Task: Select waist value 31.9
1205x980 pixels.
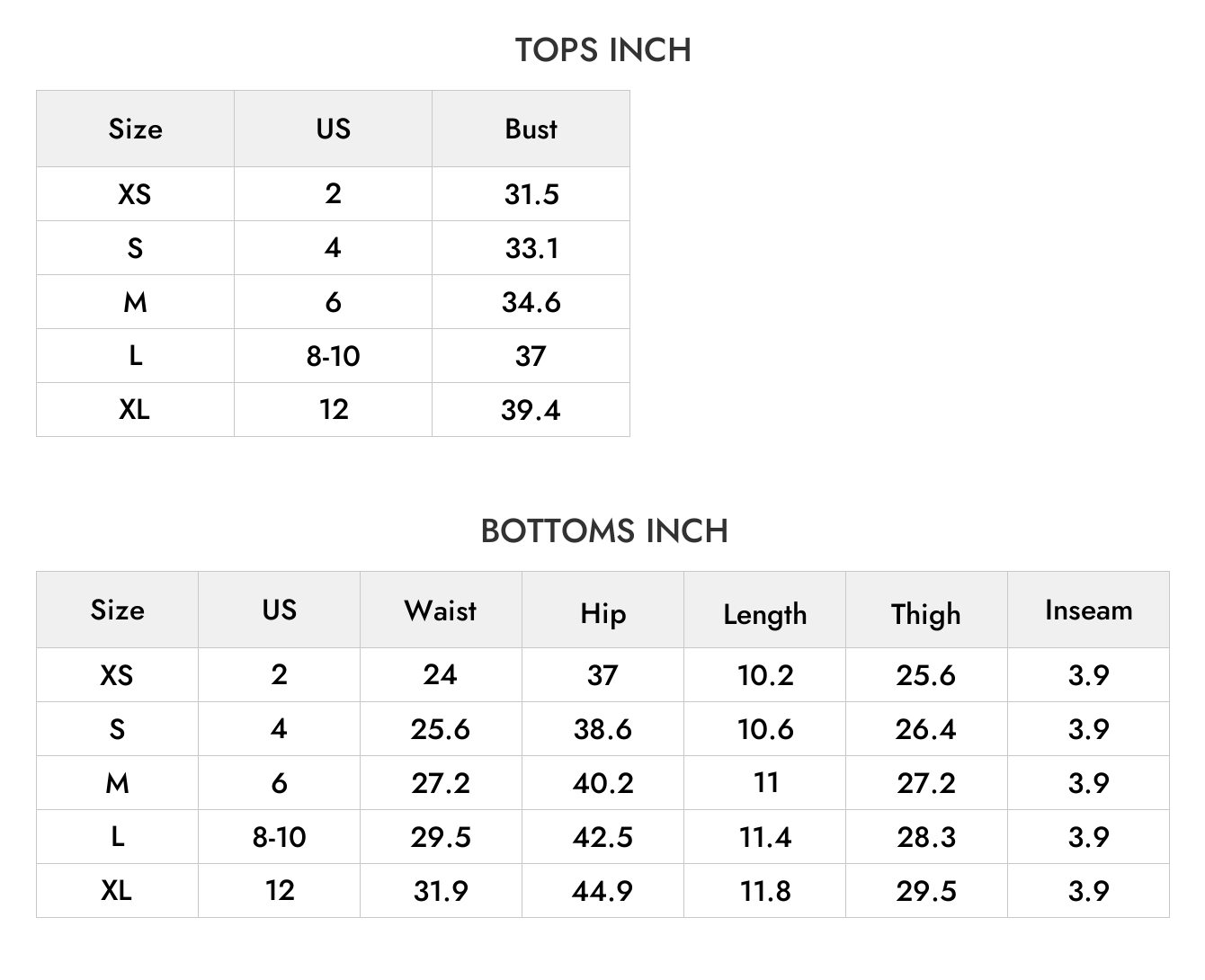Action: pos(441,891)
